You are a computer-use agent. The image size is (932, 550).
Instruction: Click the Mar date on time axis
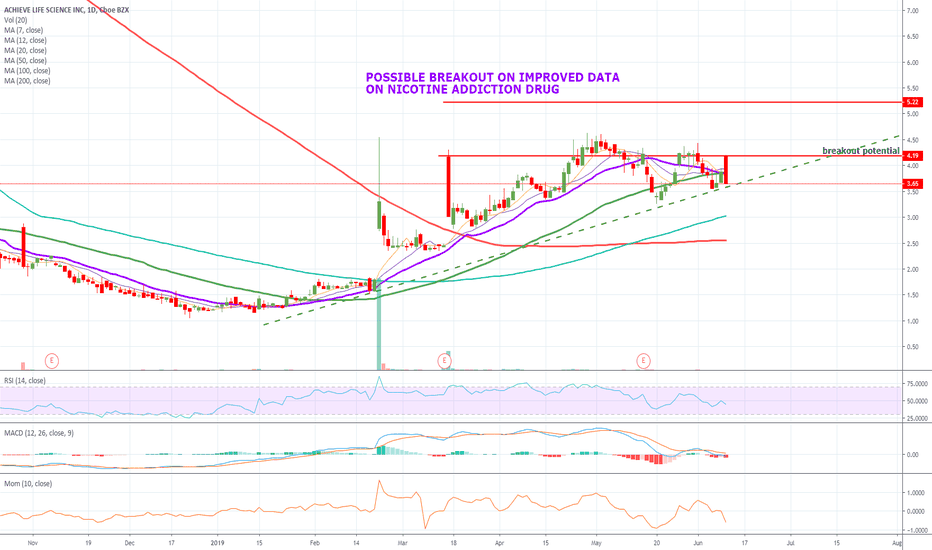pos(402,543)
